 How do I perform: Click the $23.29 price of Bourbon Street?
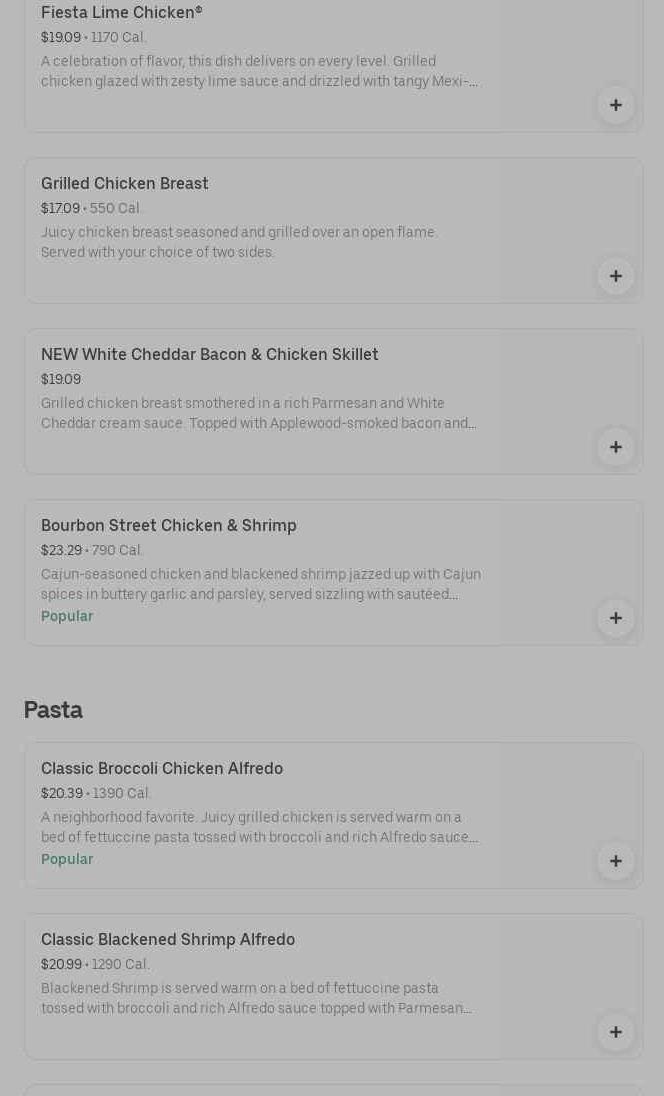point(61,551)
